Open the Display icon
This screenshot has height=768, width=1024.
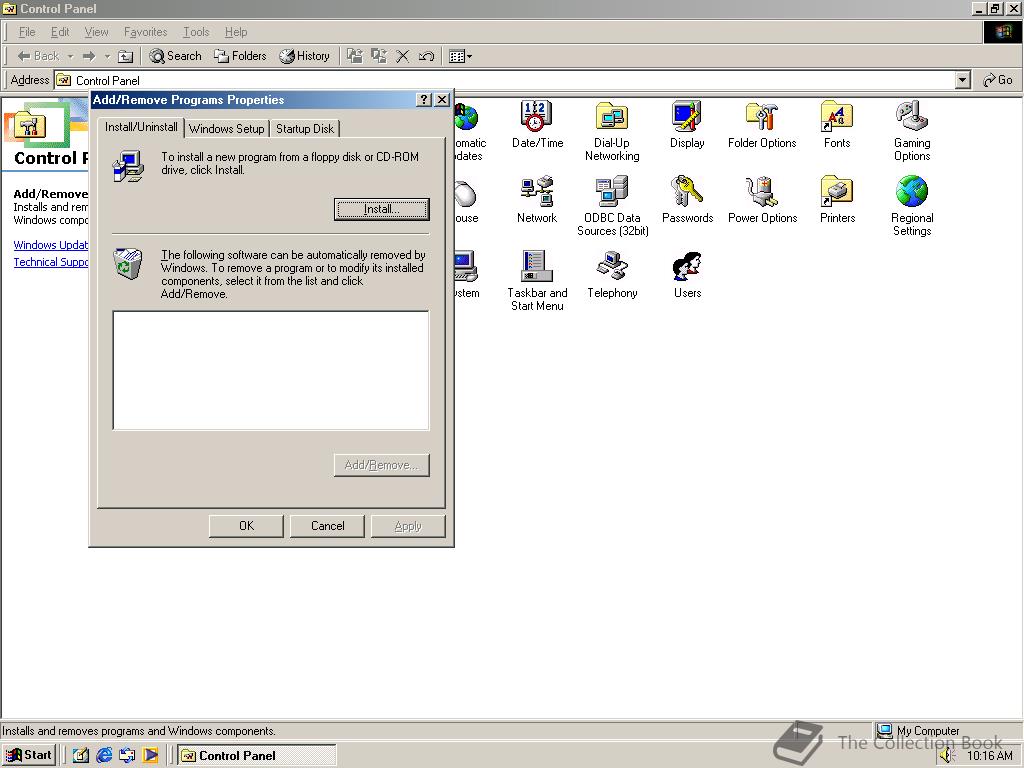pyautogui.click(x=686, y=120)
